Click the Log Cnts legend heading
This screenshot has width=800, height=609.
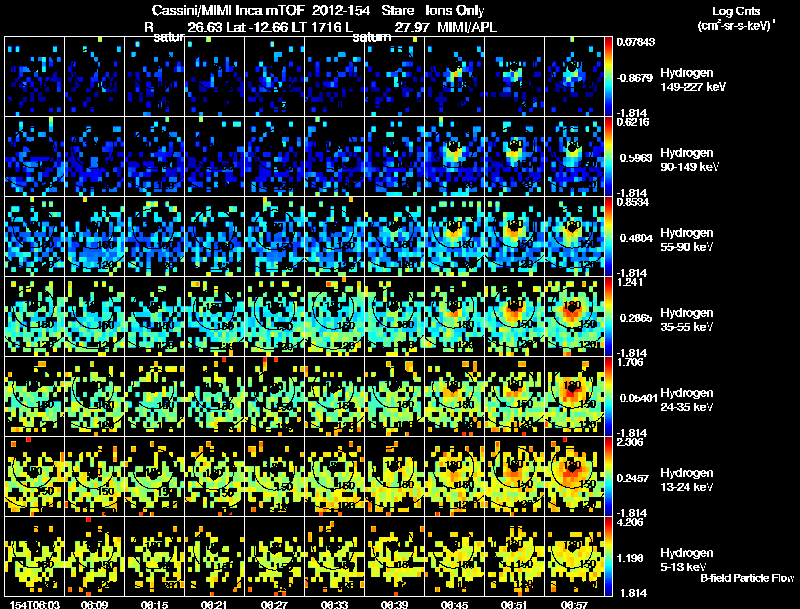click(x=736, y=11)
